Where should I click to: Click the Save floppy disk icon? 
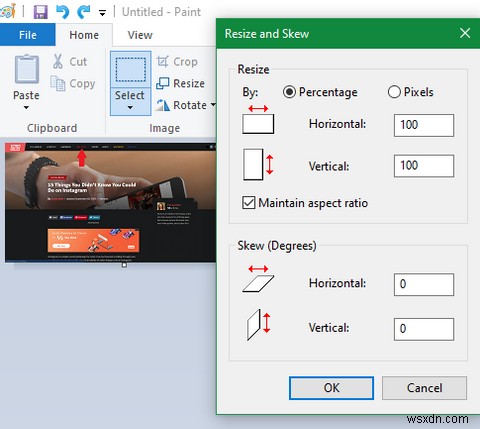pyautogui.click(x=41, y=12)
